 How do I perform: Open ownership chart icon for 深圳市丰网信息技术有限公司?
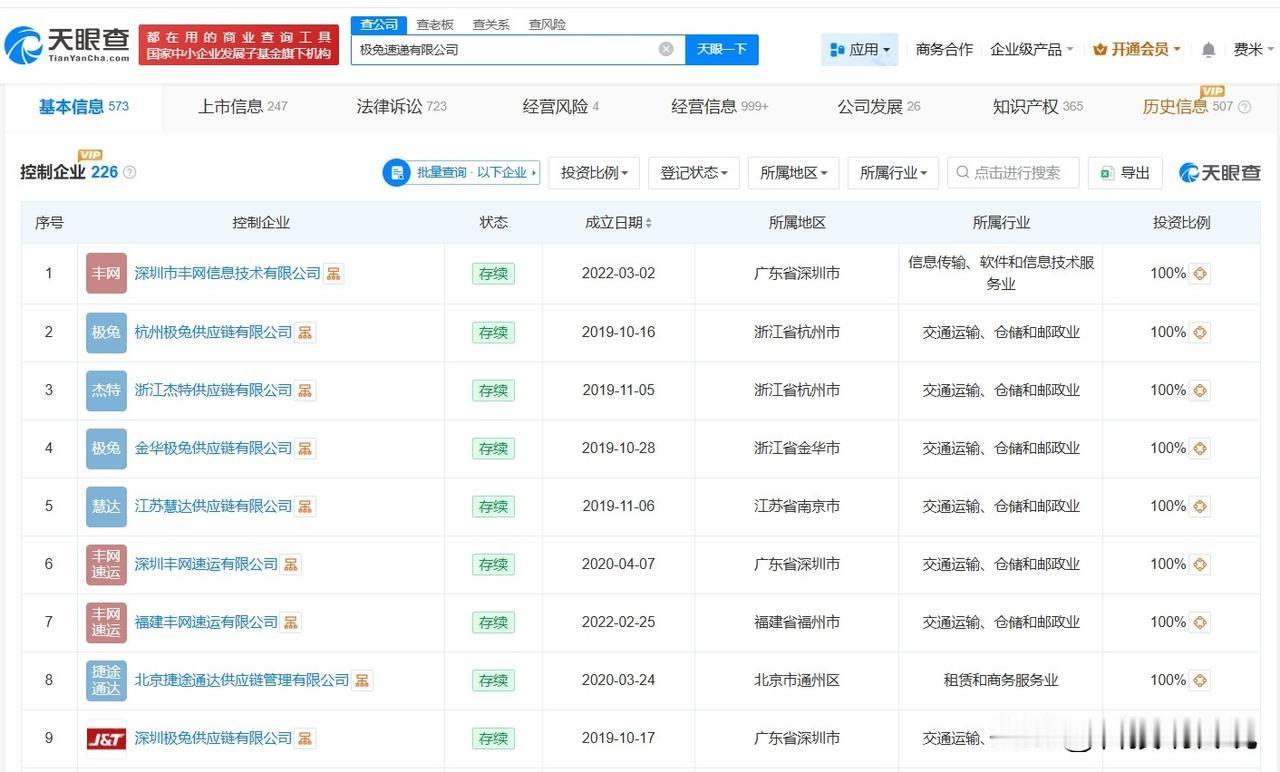click(334, 273)
